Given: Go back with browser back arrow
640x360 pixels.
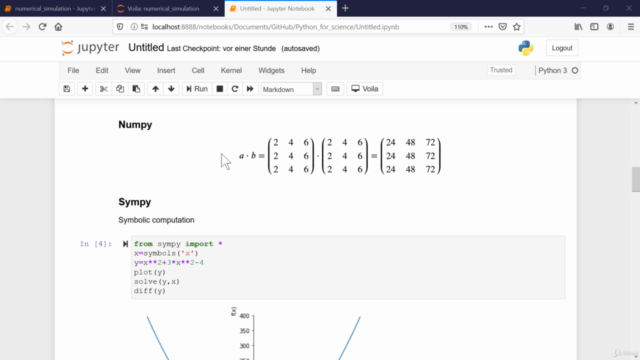Looking at the screenshot, I should tap(10, 27).
